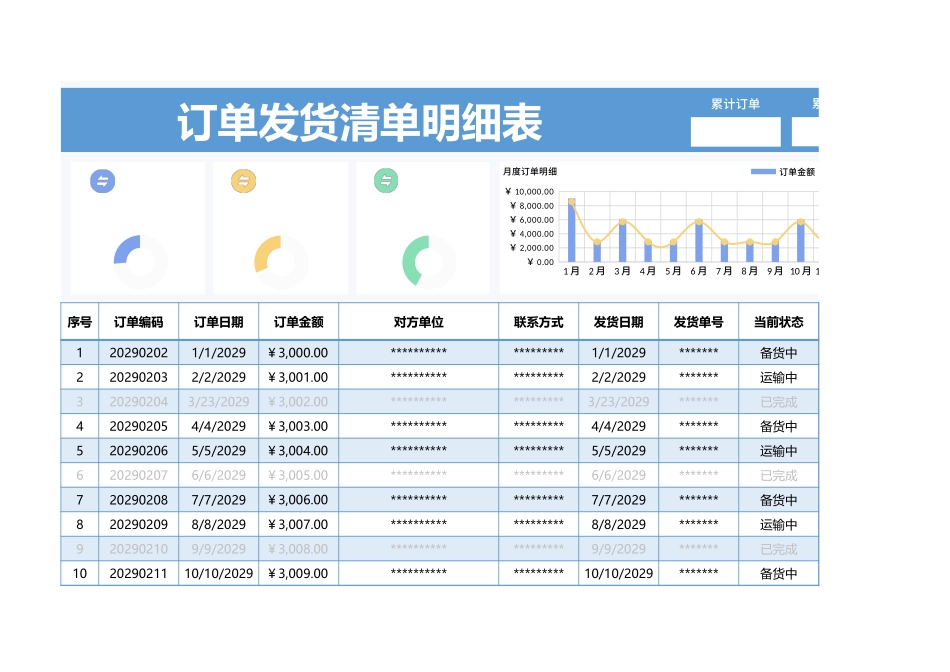Click the 对方单位 header cell
This screenshot has height=672, width=950.
point(418,322)
